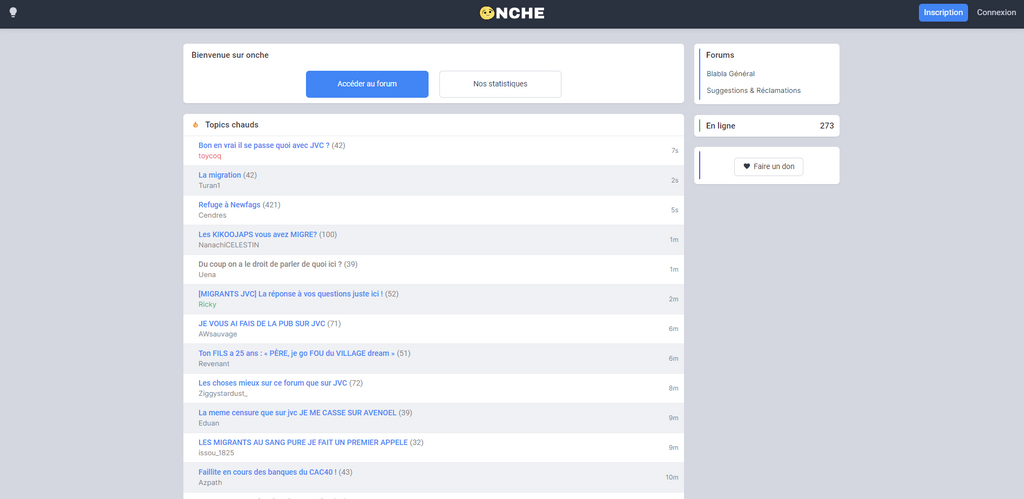Click the 10m timestamp on CAC40 topic row
This screenshot has height=499, width=1024.
pos(672,477)
